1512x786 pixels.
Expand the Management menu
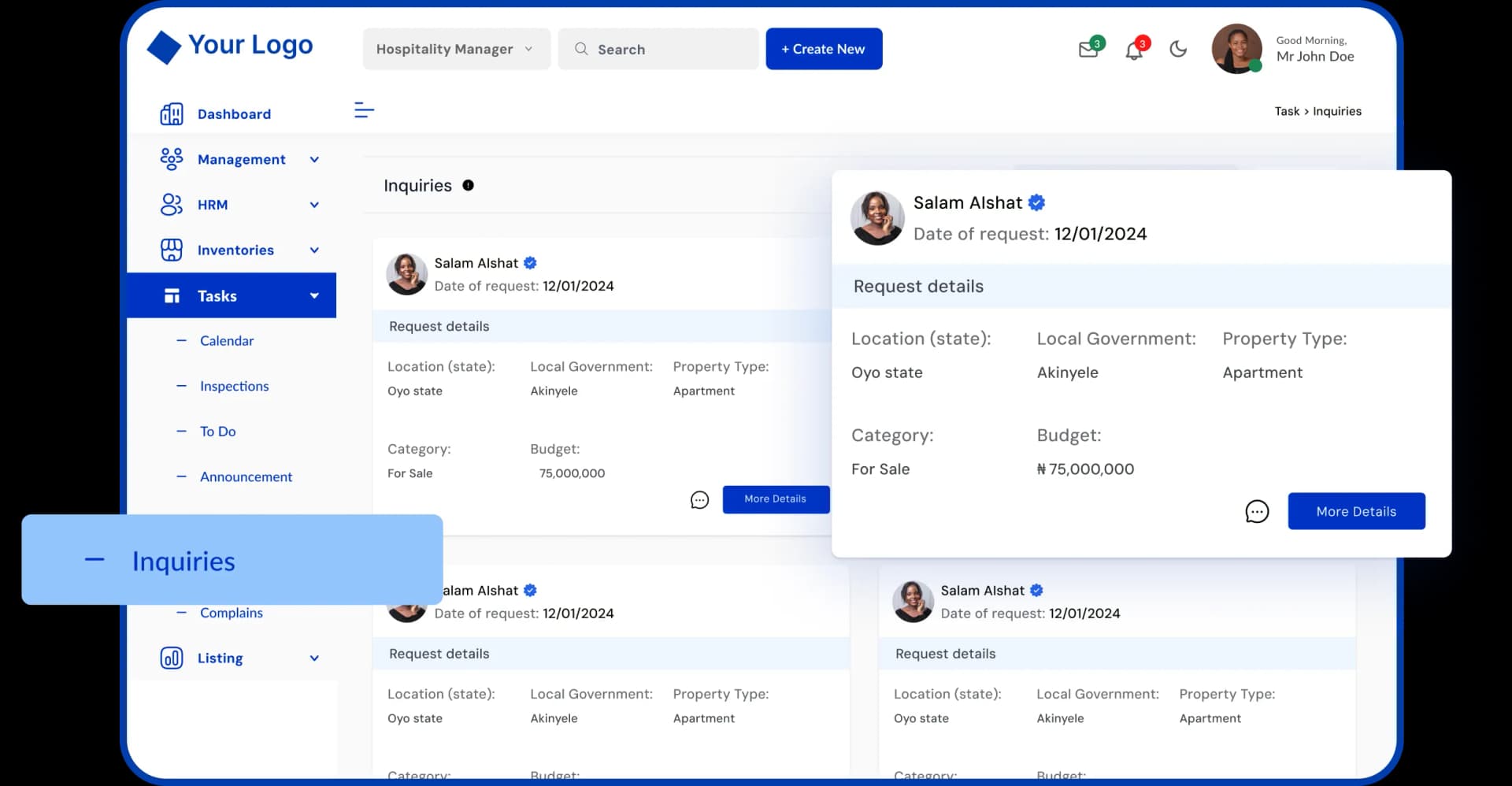314,158
